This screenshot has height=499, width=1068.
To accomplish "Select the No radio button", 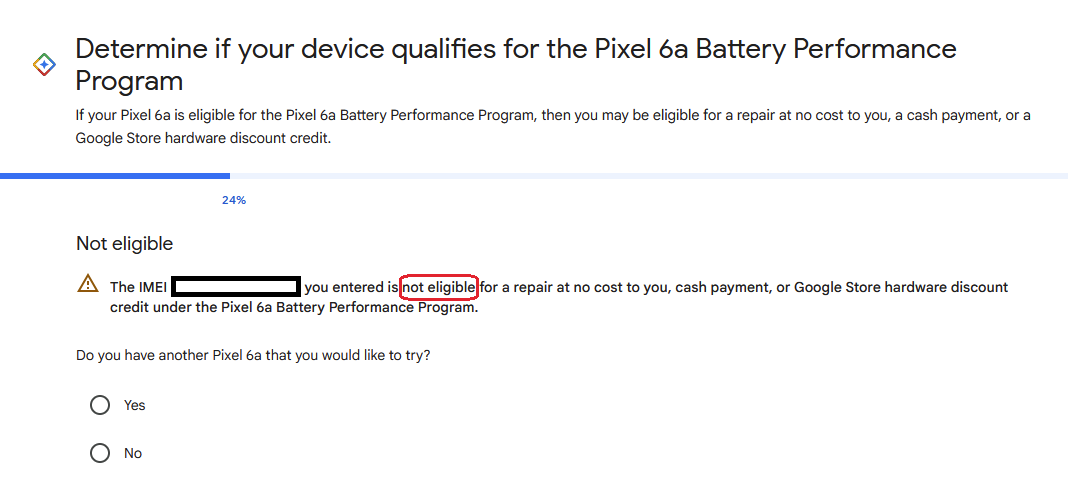I will coord(99,453).
